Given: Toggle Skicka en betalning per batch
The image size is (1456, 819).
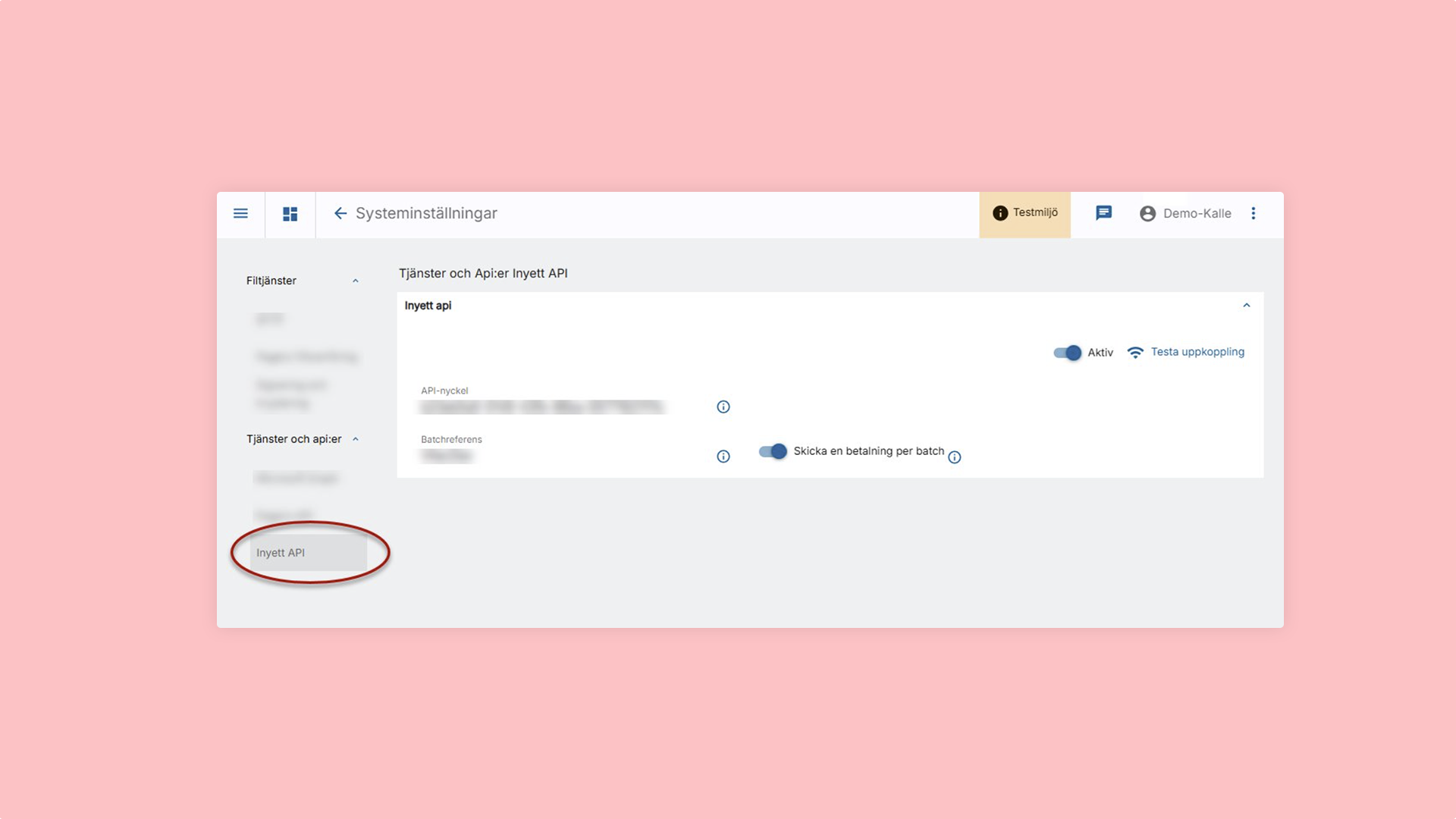Looking at the screenshot, I should click(x=773, y=452).
